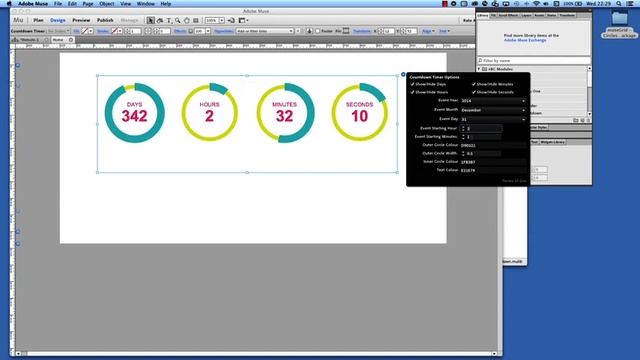This screenshot has width=640, height=360.
Task: Open the View menu
Action: point(125,4)
